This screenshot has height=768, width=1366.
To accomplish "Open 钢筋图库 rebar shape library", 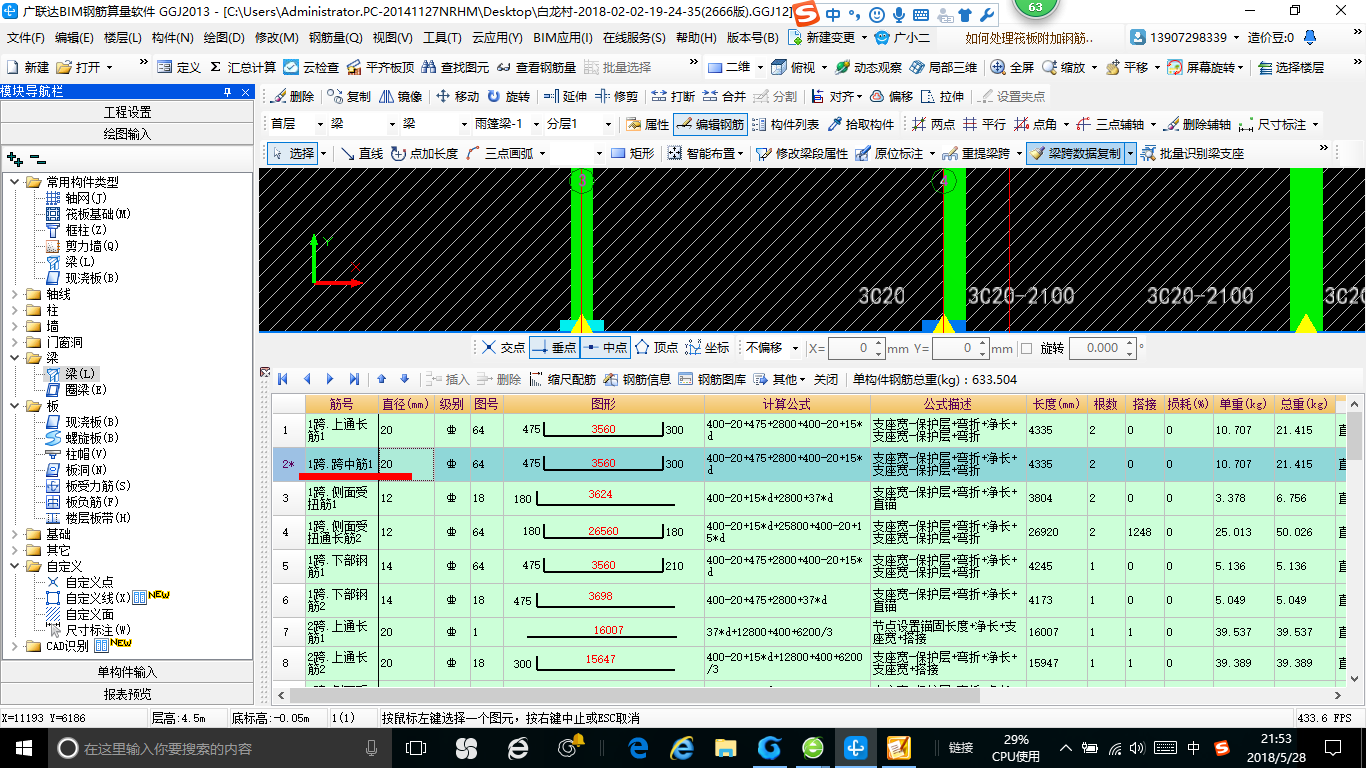I will [712, 379].
